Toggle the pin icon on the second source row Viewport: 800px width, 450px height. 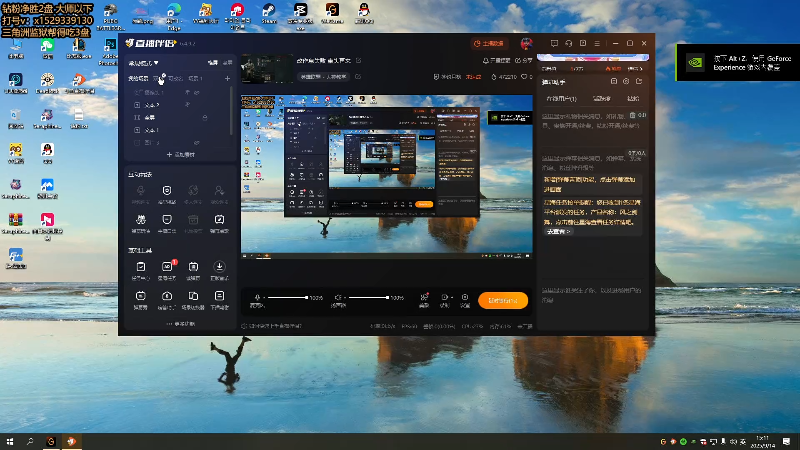tap(187, 105)
